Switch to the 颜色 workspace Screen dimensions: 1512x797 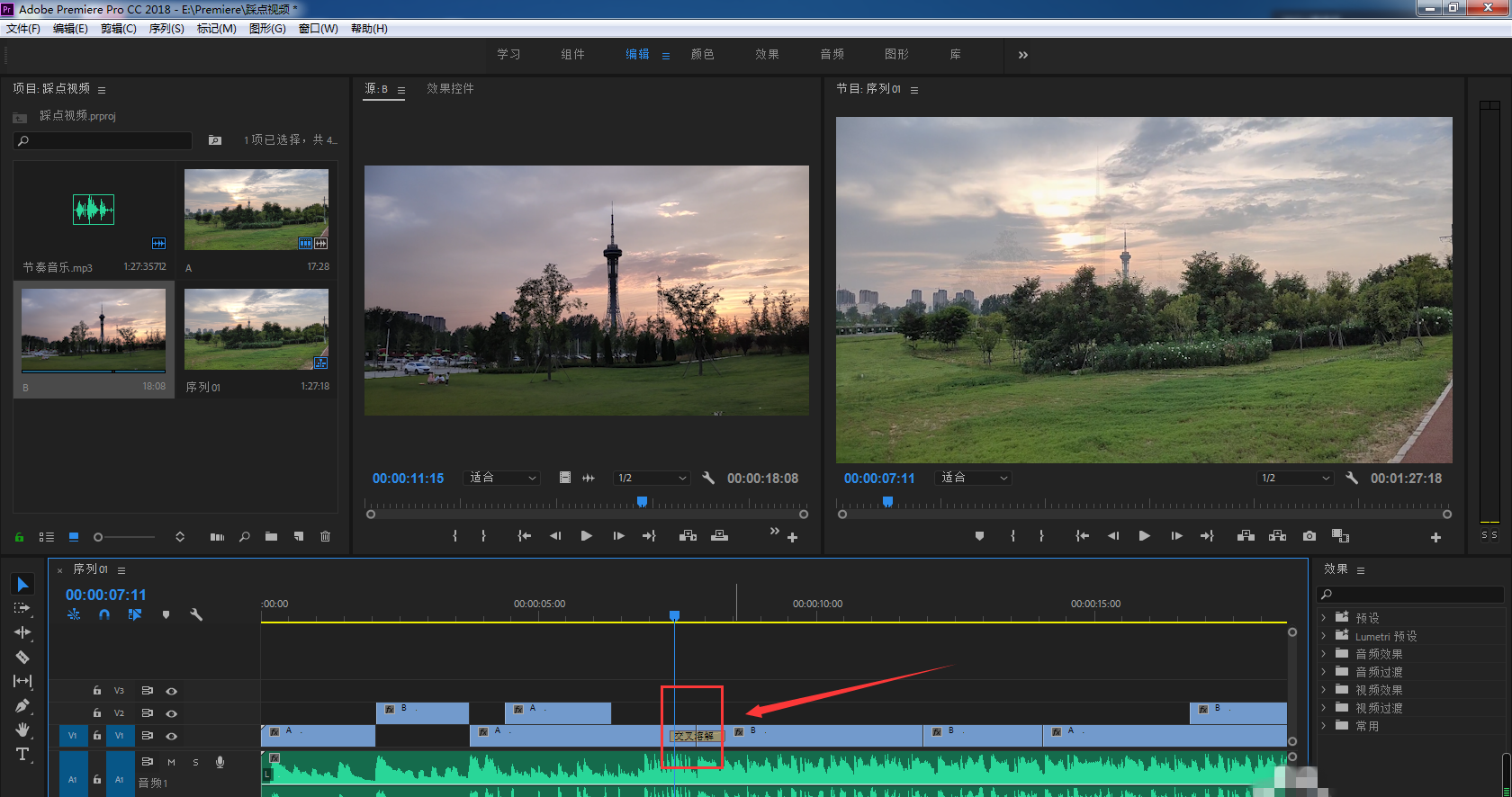click(702, 55)
